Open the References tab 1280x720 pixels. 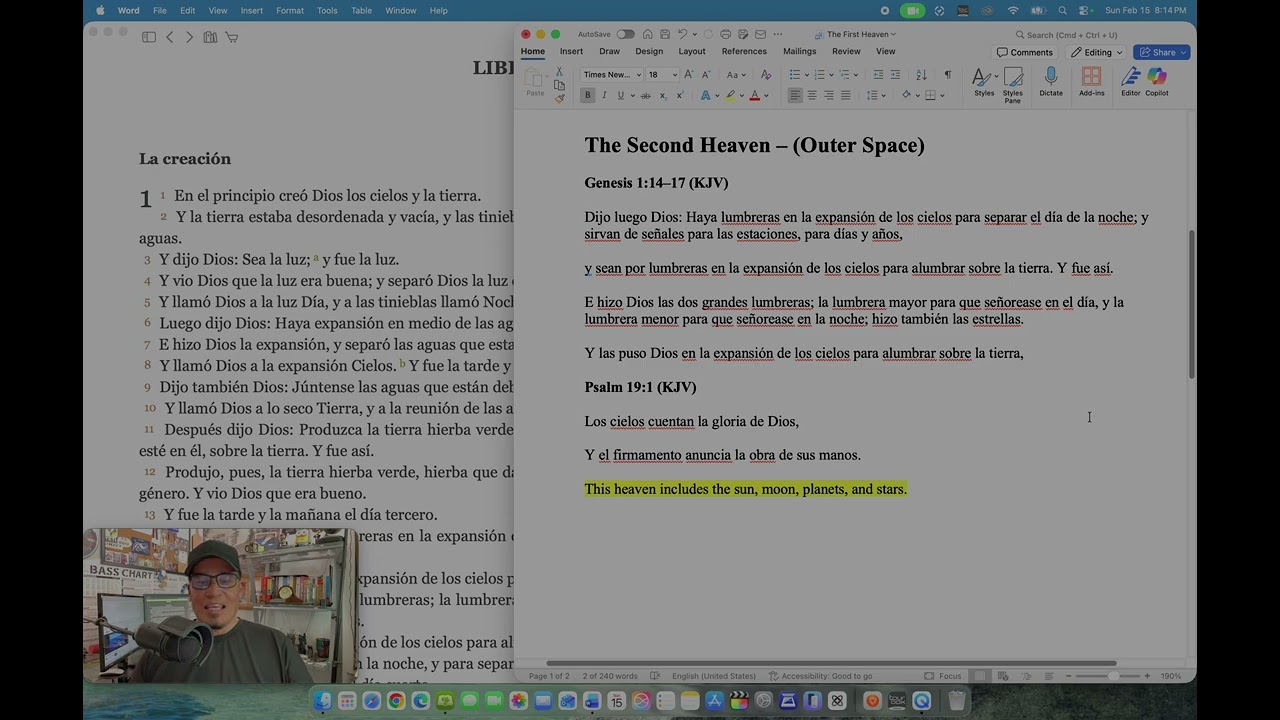click(744, 51)
